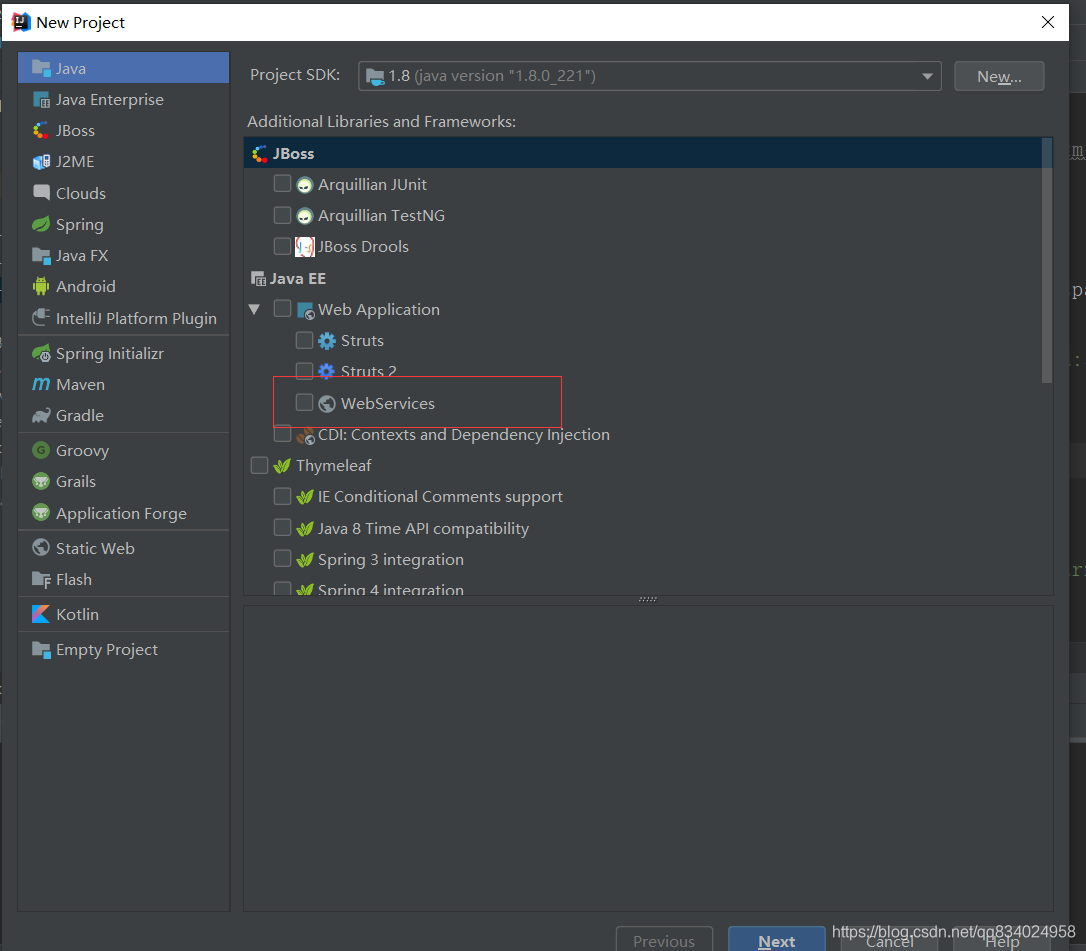
Task: Enable IE Conditional Comments support checkbox
Action: click(x=283, y=496)
